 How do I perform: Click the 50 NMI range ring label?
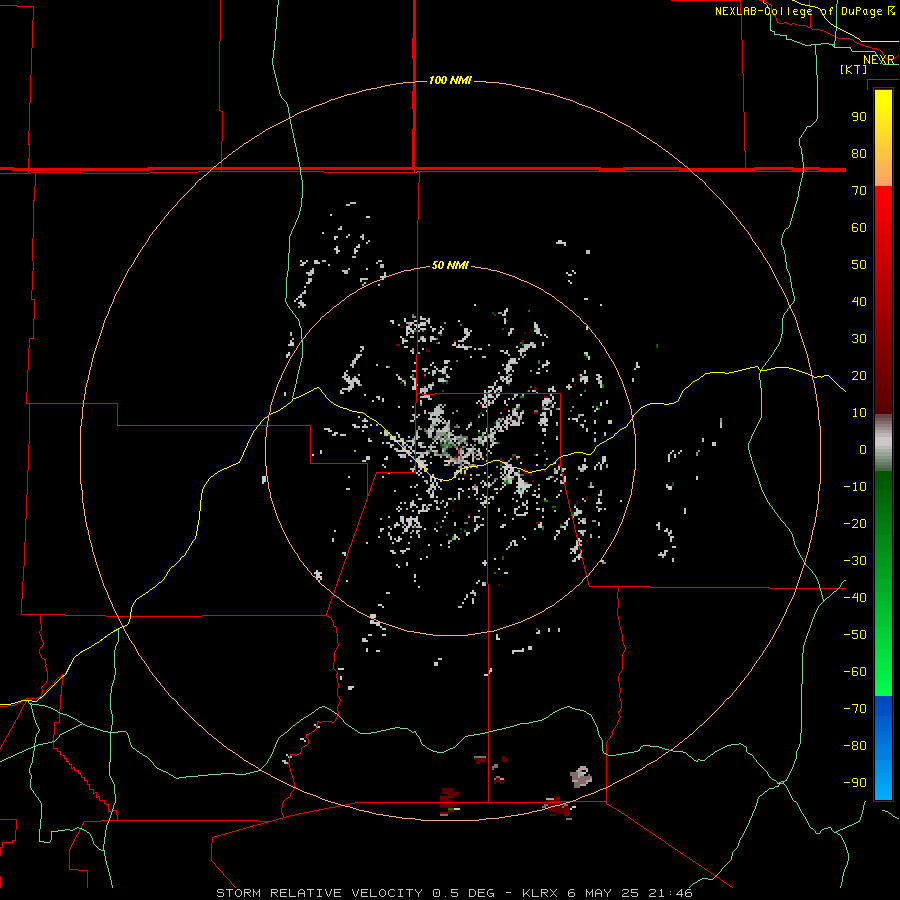tap(450, 265)
